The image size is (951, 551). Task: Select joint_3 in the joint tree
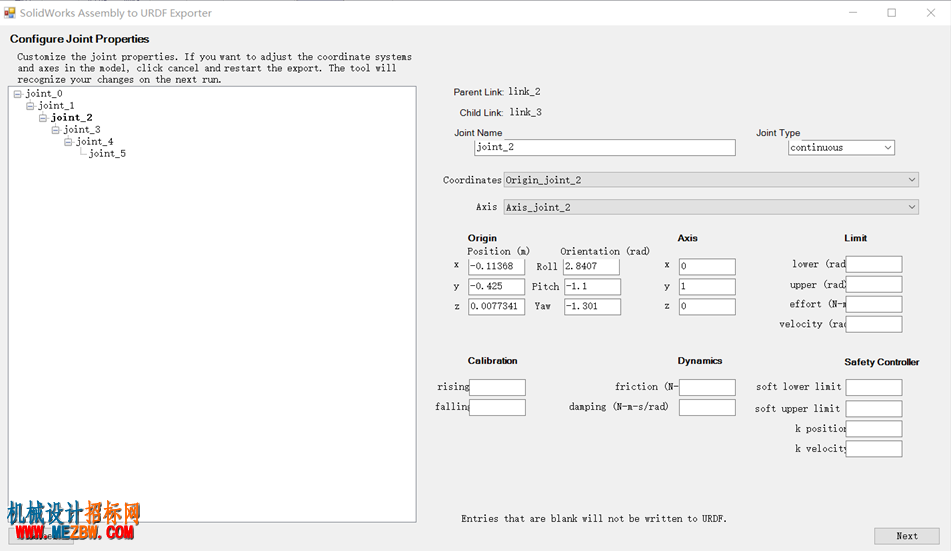(82, 130)
